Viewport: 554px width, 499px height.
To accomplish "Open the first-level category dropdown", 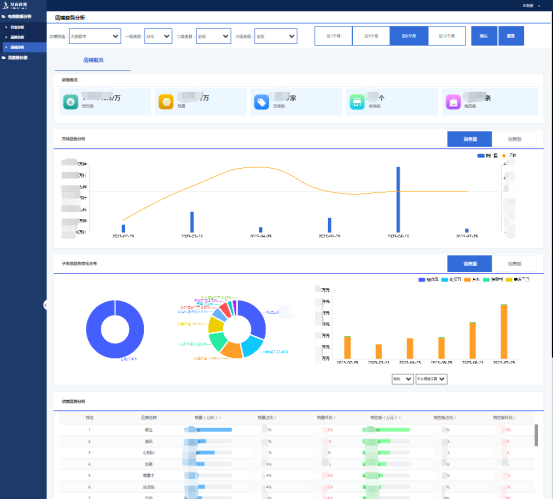I will 158,36.
